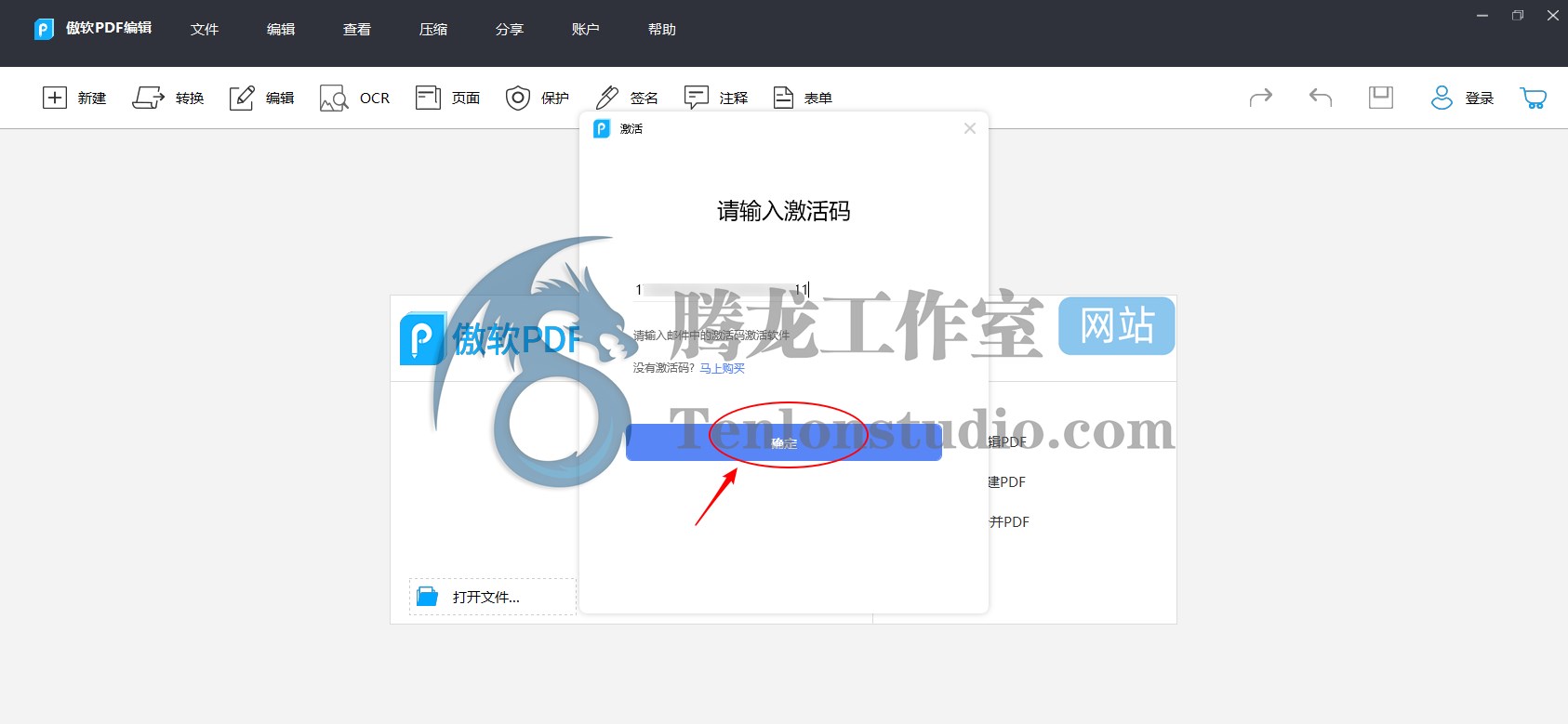This screenshot has width=1568, height=724.
Task: Open the Page (页面) tool
Action: (x=428, y=98)
